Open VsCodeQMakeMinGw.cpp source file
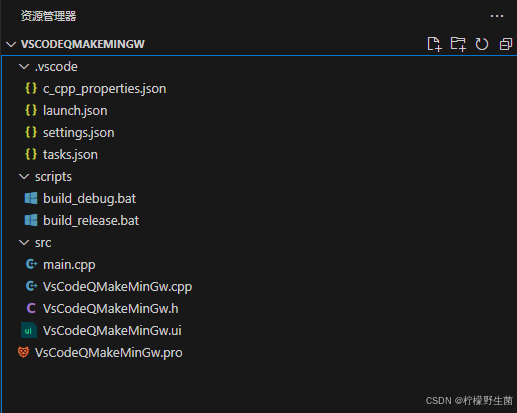The height and width of the screenshot is (413, 517). pyautogui.click(x=117, y=287)
